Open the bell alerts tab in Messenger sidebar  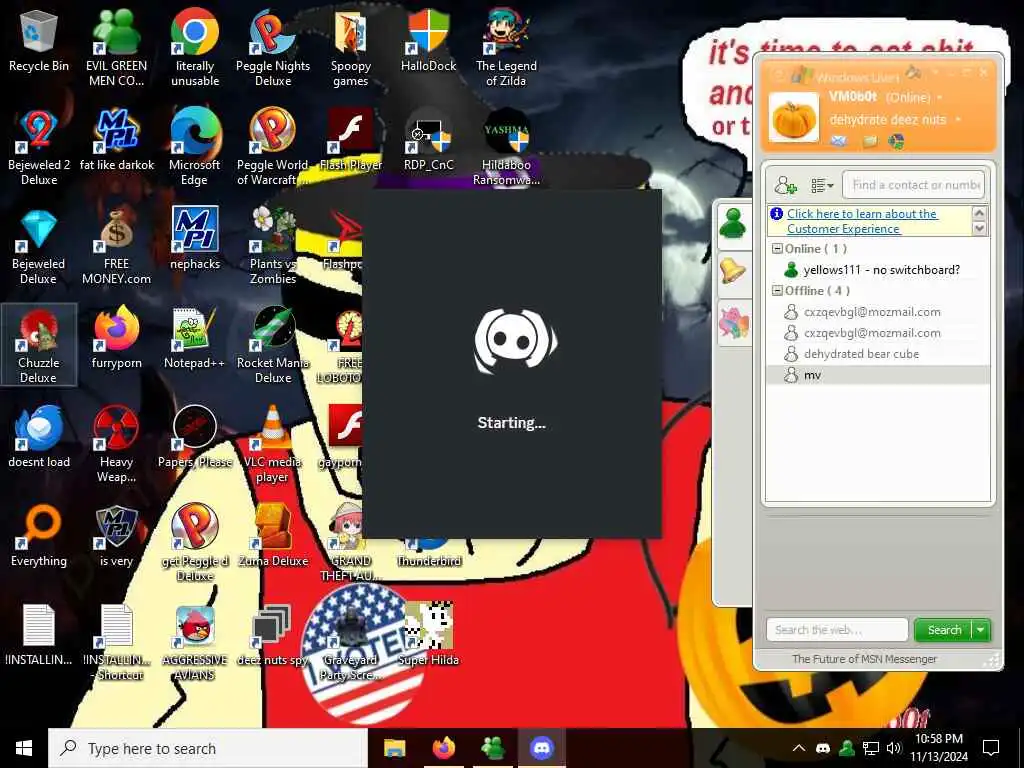[x=734, y=272]
